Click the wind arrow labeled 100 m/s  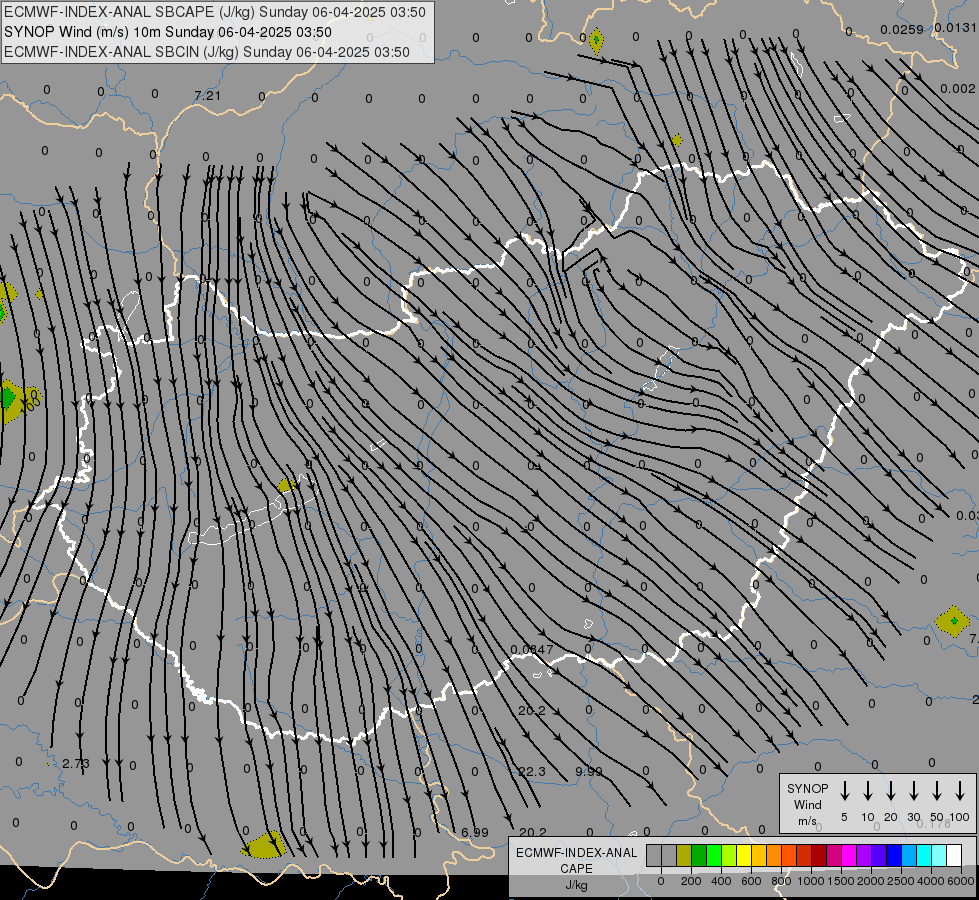(x=960, y=791)
